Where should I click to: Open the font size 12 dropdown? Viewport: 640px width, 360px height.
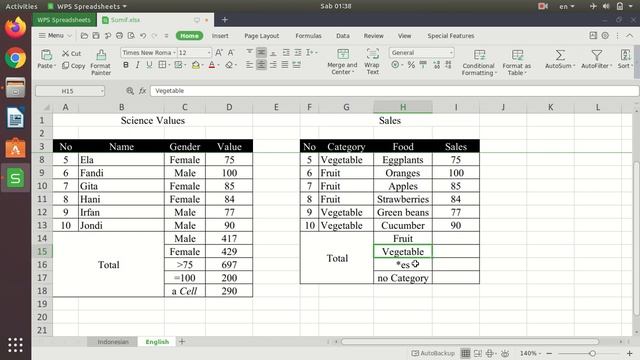pos(209,53)
